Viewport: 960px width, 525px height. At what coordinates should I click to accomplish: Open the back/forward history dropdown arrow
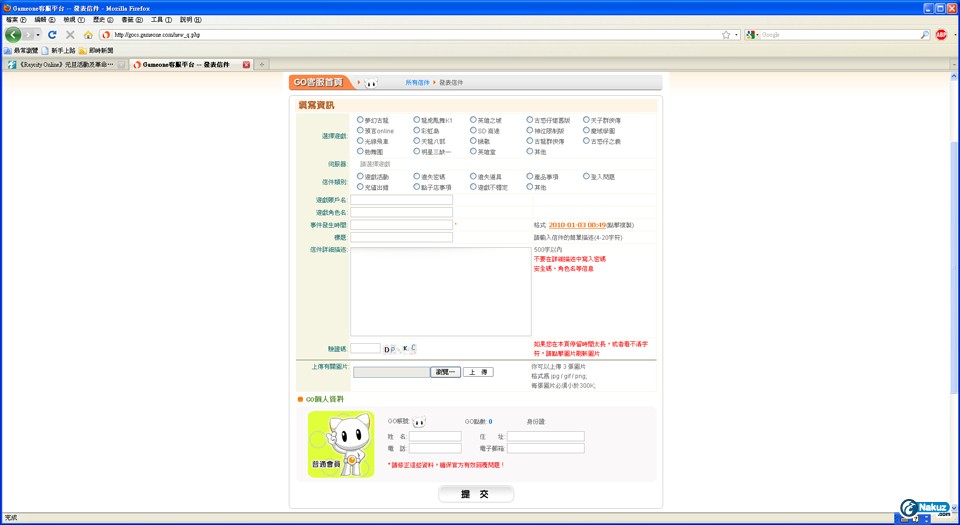38,35
